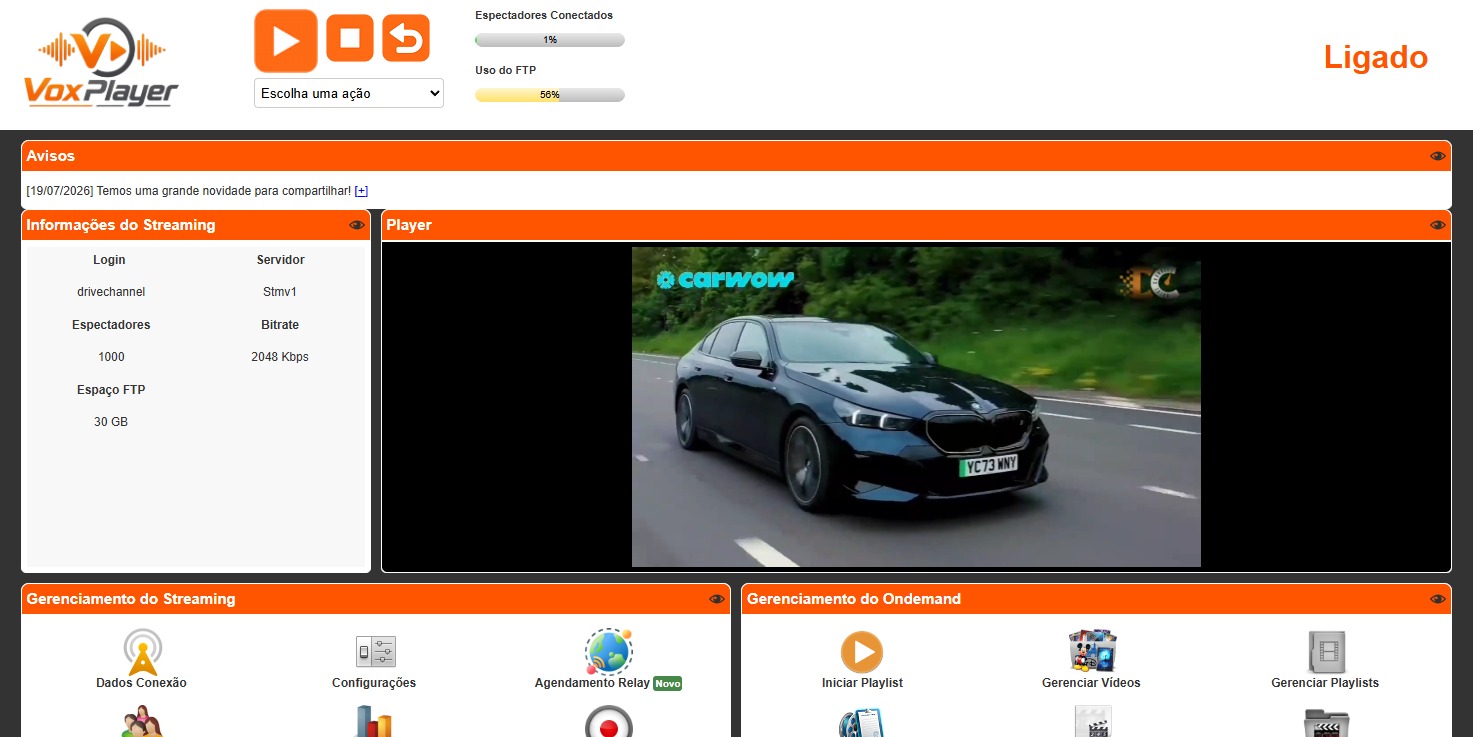Click the VoxPlayer logo

(101, 62)
